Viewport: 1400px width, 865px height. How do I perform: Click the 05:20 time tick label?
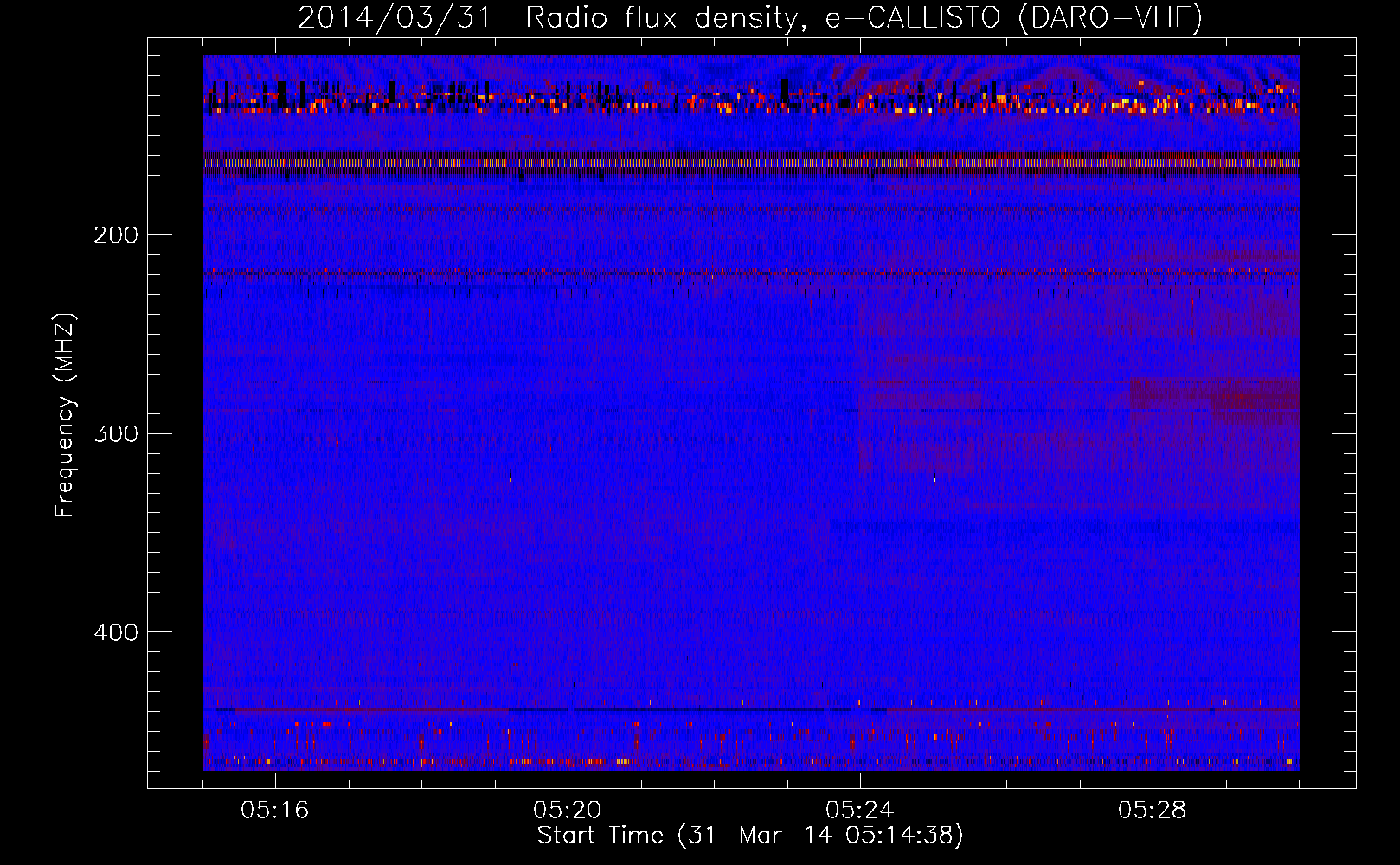[x=567, y=811]
